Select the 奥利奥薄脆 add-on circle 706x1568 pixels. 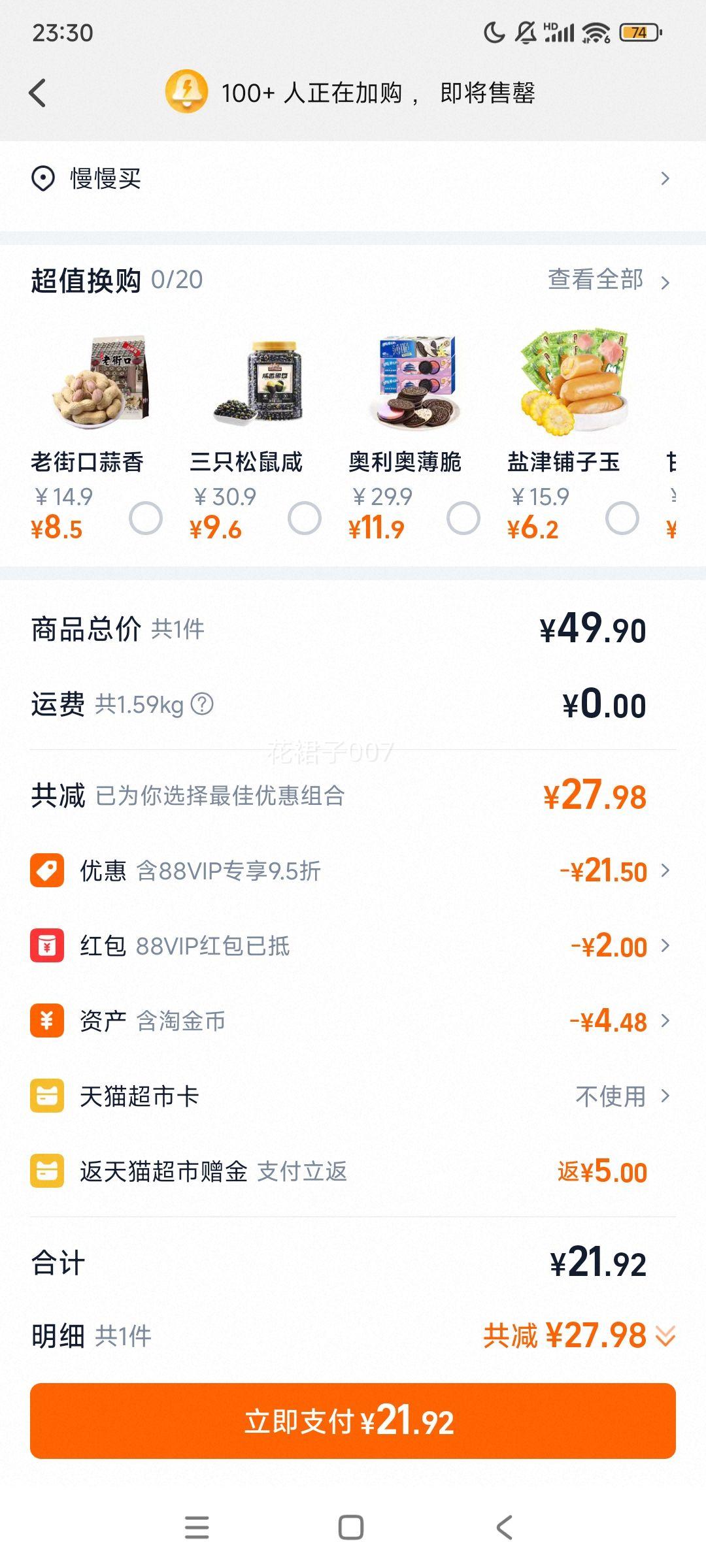click(x=463, y=518)
